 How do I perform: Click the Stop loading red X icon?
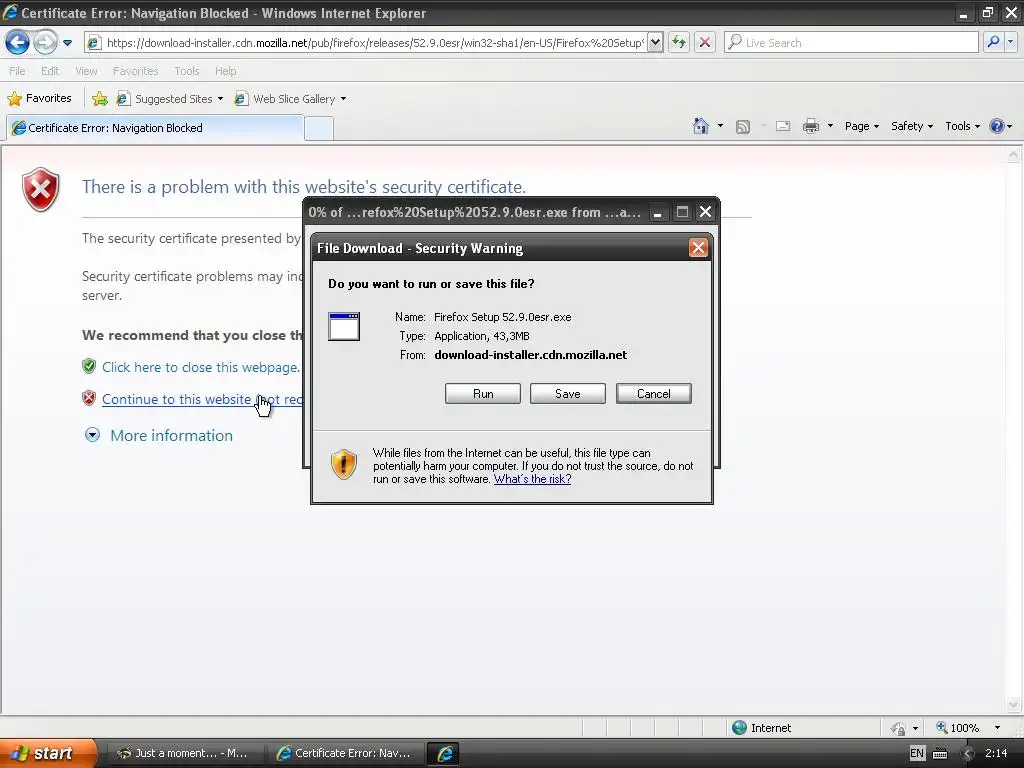click(705, 43)
